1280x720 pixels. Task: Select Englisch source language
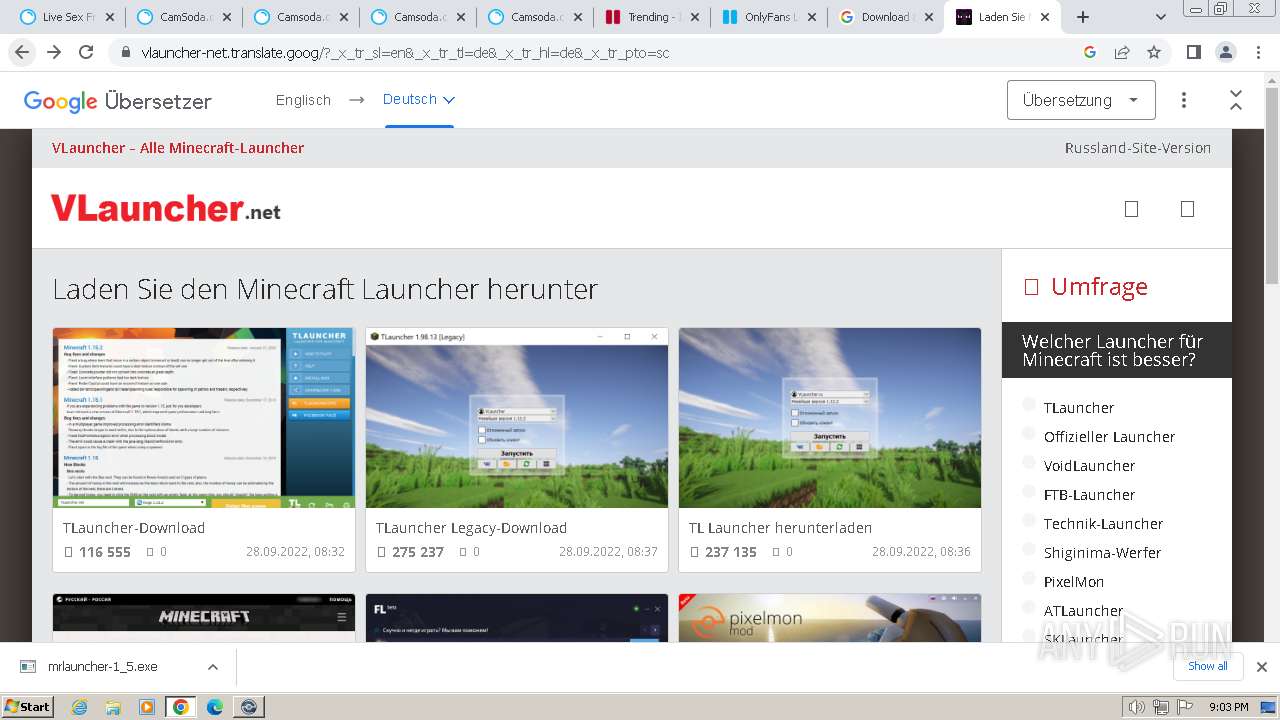point(303,100)
